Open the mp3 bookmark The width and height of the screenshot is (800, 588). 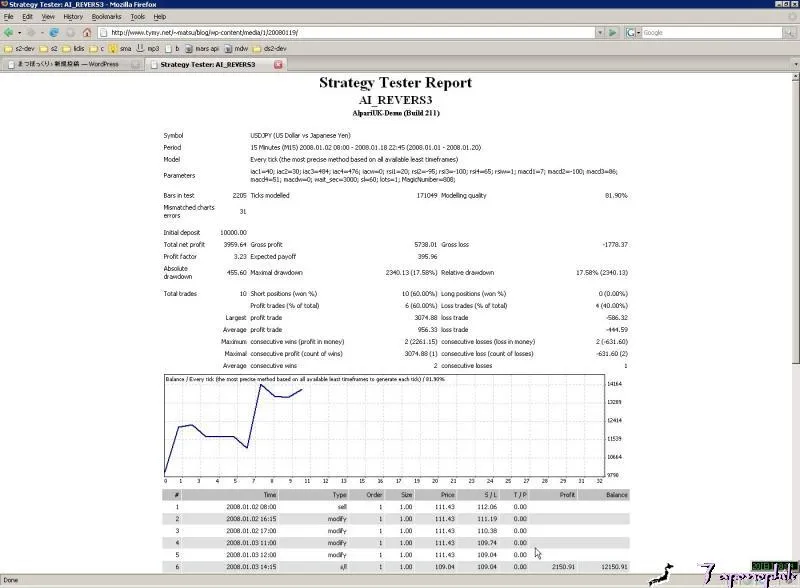[149, 48]
